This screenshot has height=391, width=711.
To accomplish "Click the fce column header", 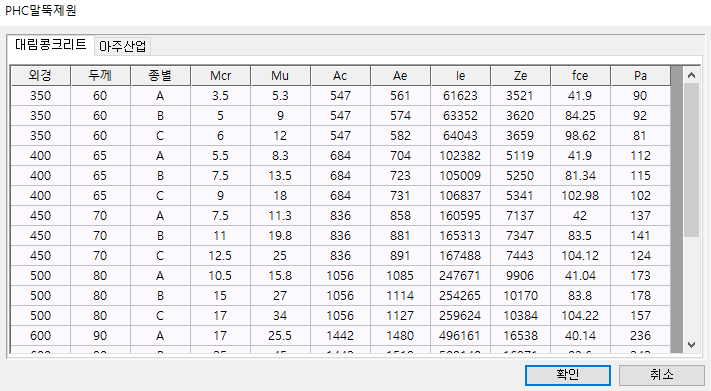I will click(581, 76).
